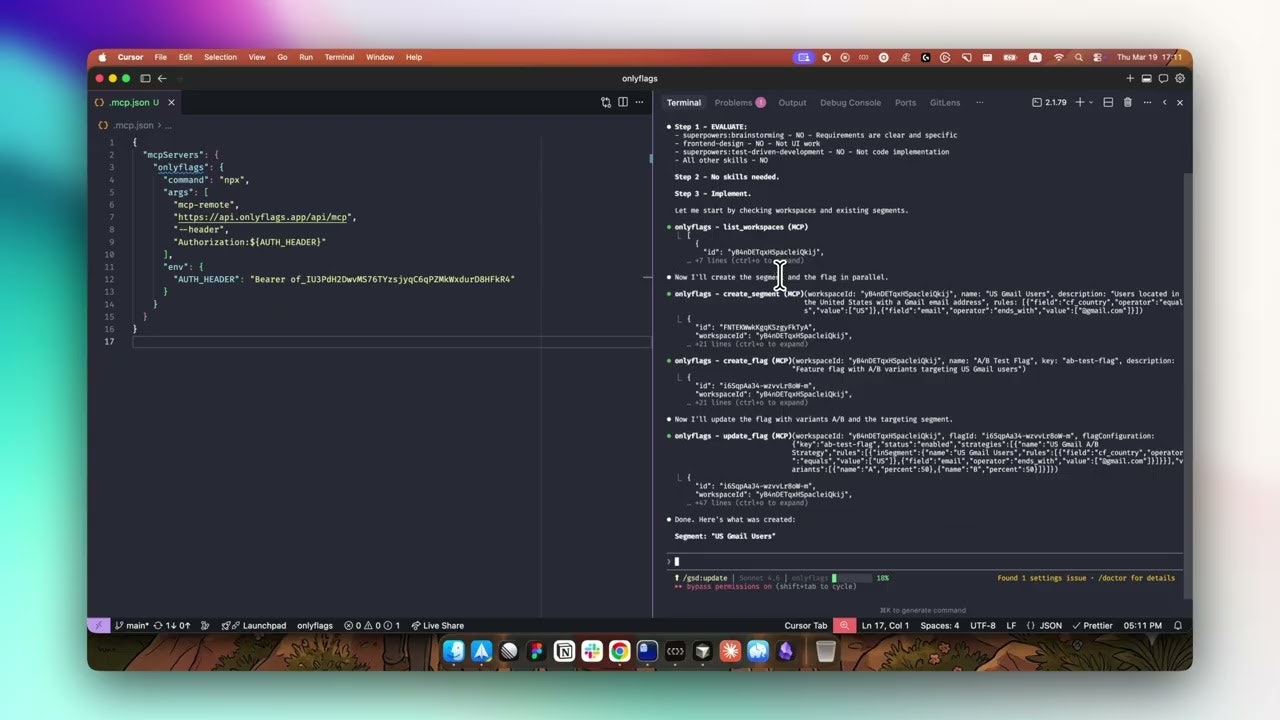Split the terminal panel

coord(1108,102)
